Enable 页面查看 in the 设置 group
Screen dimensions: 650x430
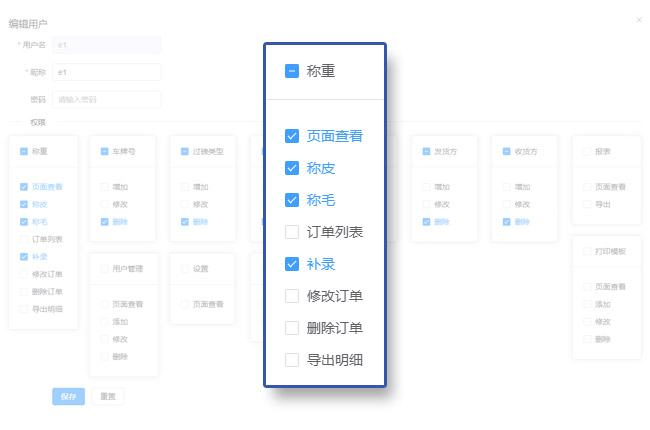pyautogui.click(x=185, y=304)
